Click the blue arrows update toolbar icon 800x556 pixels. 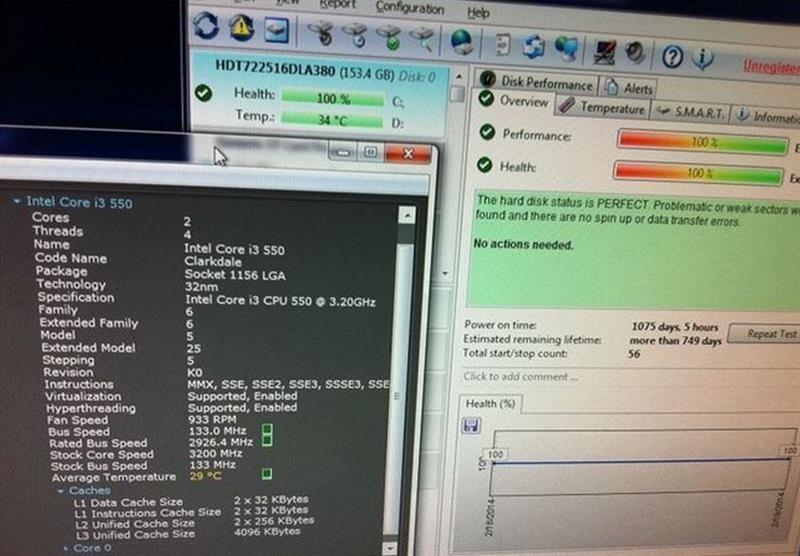pos(534,46)
